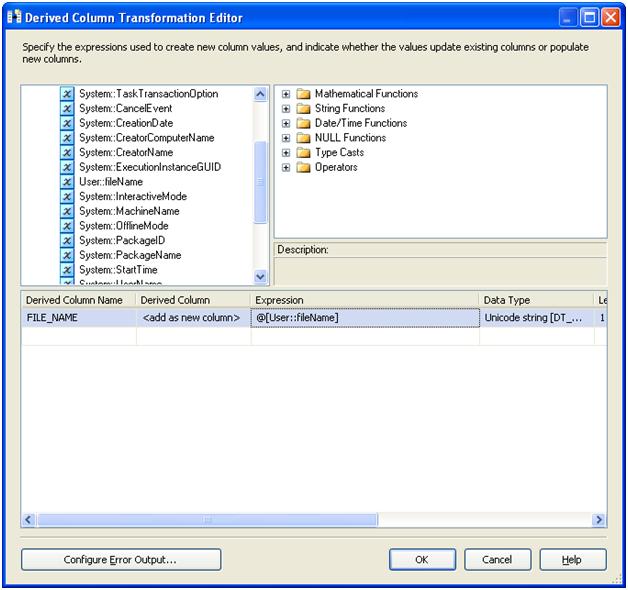
Task: Click the variables list scroll up arrow
Action: (x=260, y=94)
